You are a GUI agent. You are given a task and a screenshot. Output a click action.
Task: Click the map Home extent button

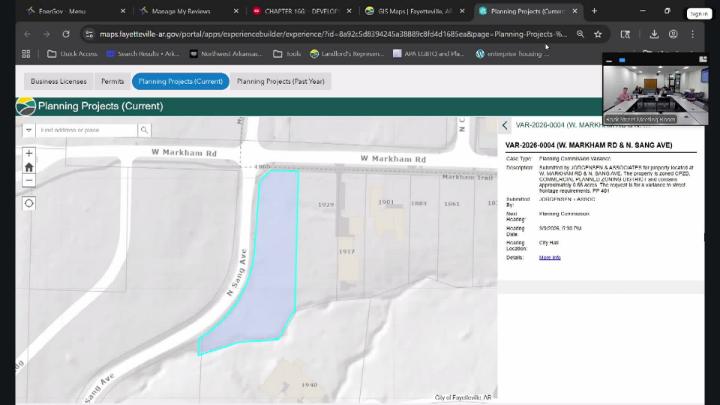[29, 167]
